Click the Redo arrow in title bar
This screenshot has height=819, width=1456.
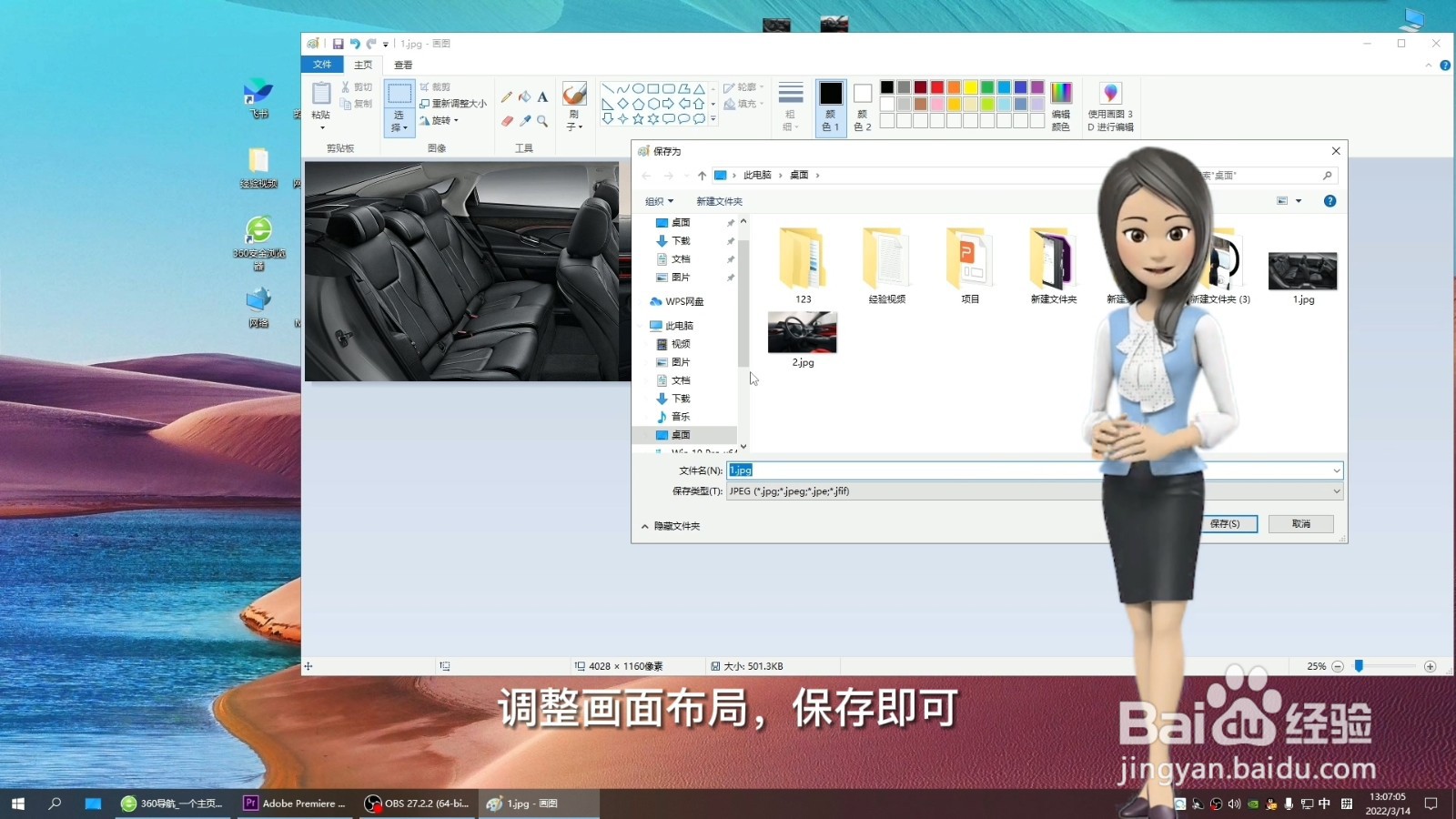pos(371,44)
